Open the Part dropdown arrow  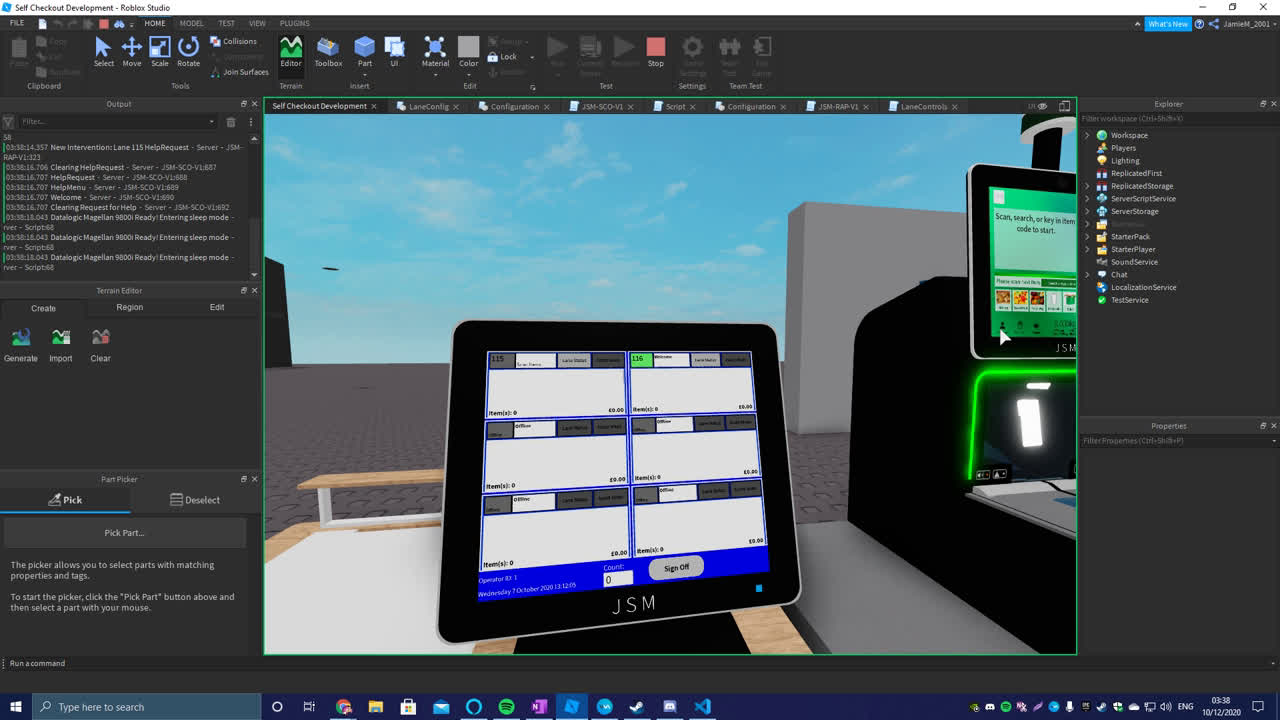(364, 74)
